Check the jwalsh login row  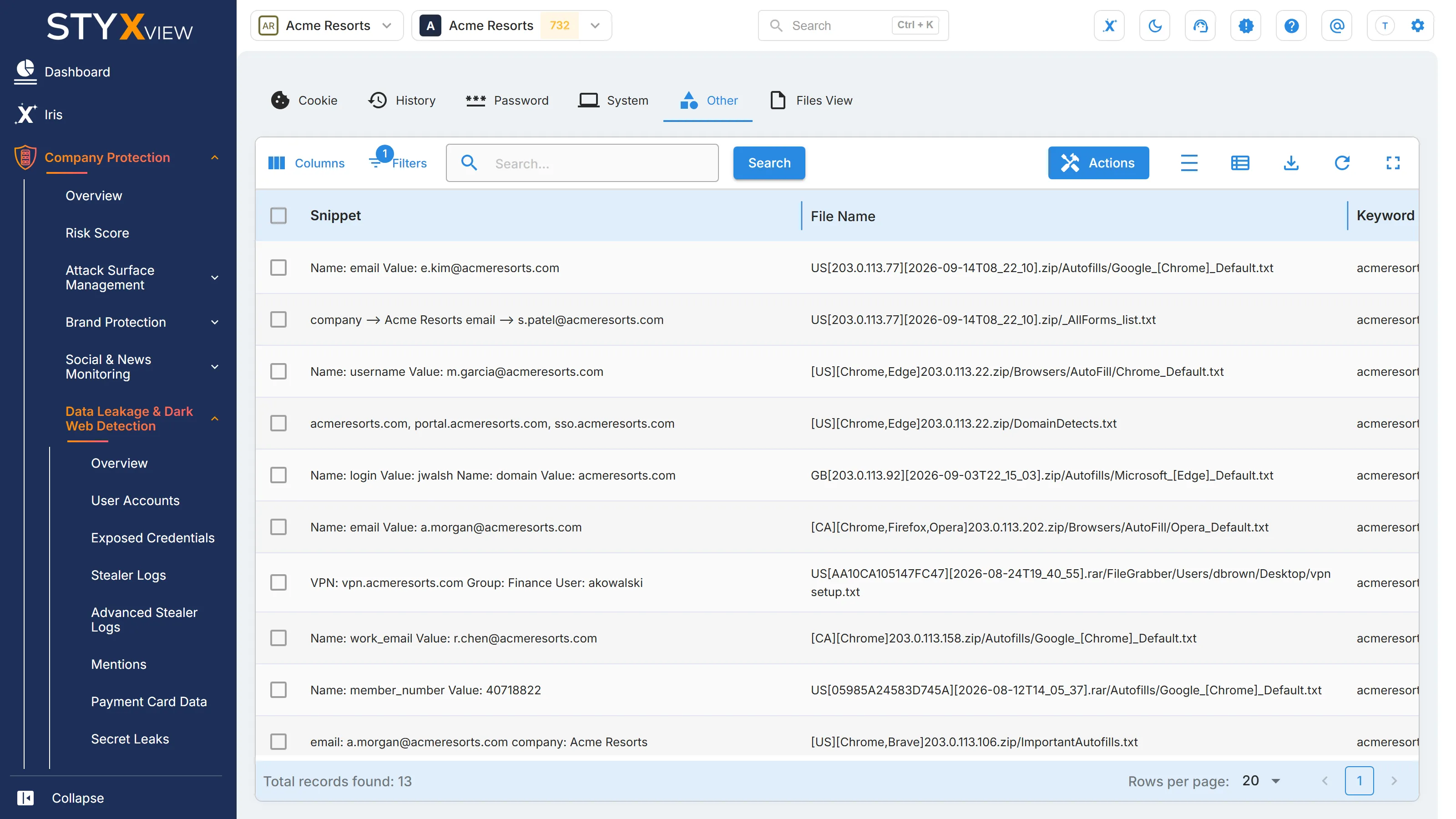coord(278,475)
